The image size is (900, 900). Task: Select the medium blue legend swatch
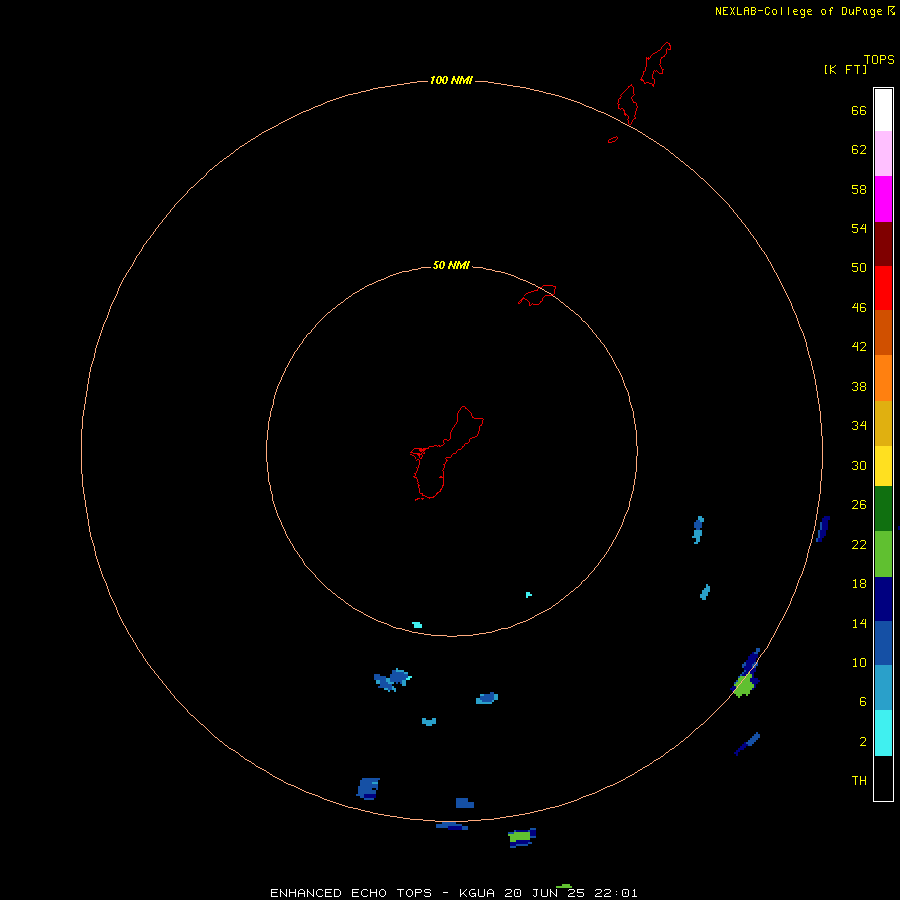click(883, 643)
